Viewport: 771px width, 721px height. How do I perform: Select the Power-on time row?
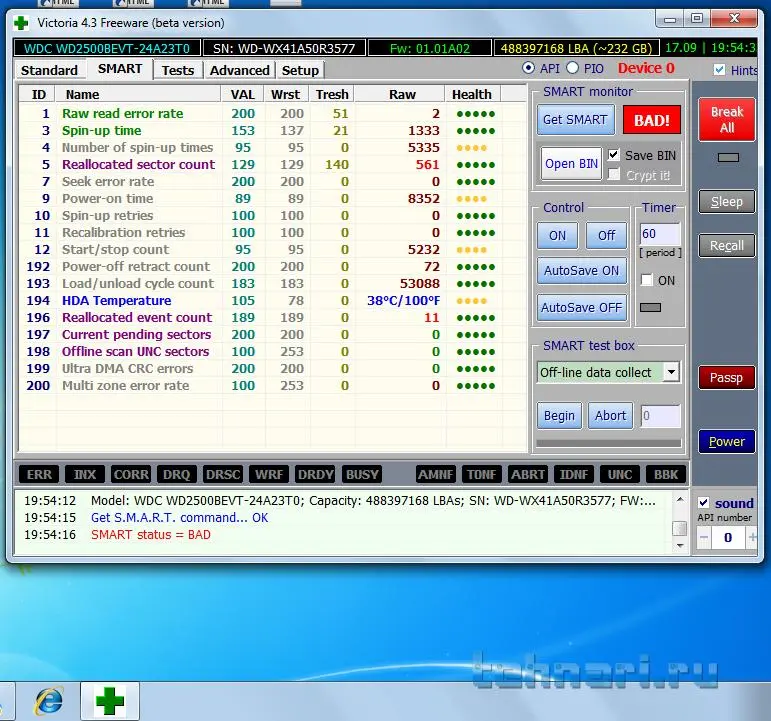tap(272, 199)
